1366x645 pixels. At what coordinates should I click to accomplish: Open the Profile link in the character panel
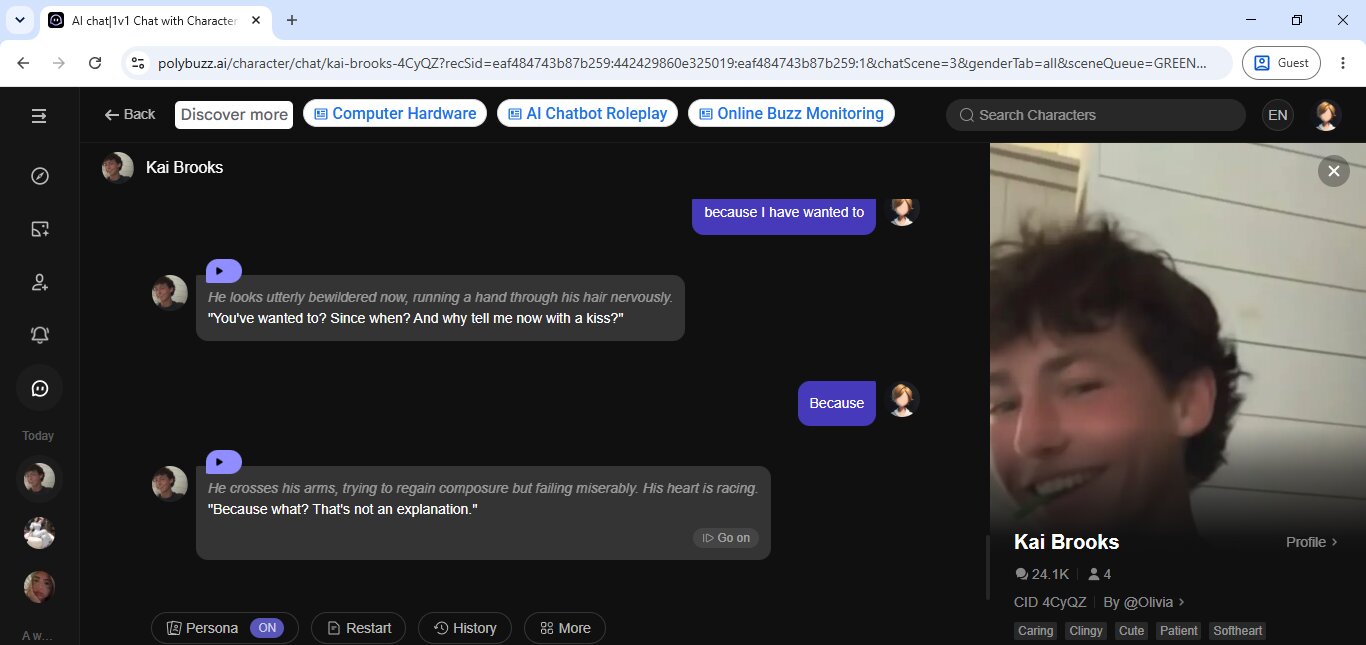tap(1312, 542)
